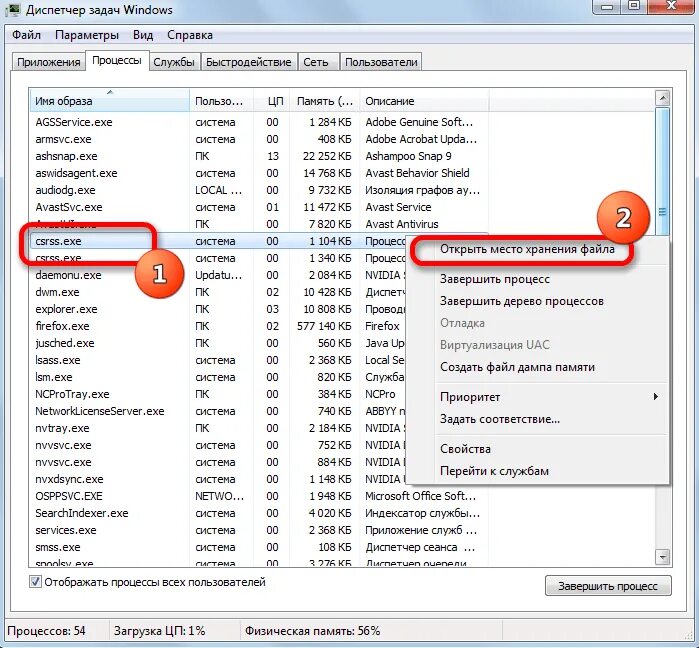Image resolution: width=699 pixels, height=648 pixels.
Task: Click the Avast Behavior Shield description
Action: click(x=417, y=173)
